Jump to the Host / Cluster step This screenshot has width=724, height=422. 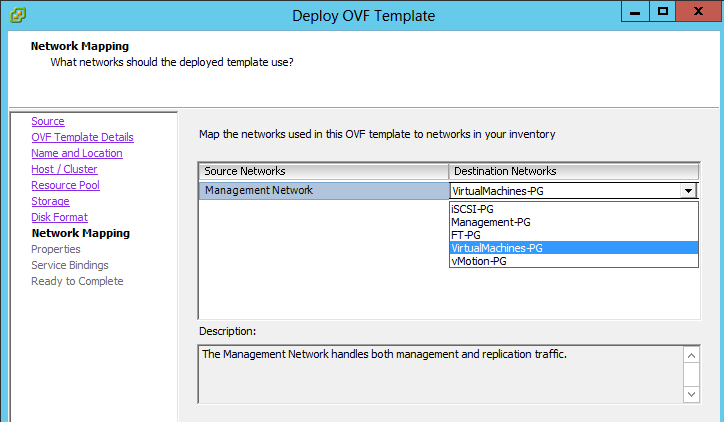coord(64,169)
